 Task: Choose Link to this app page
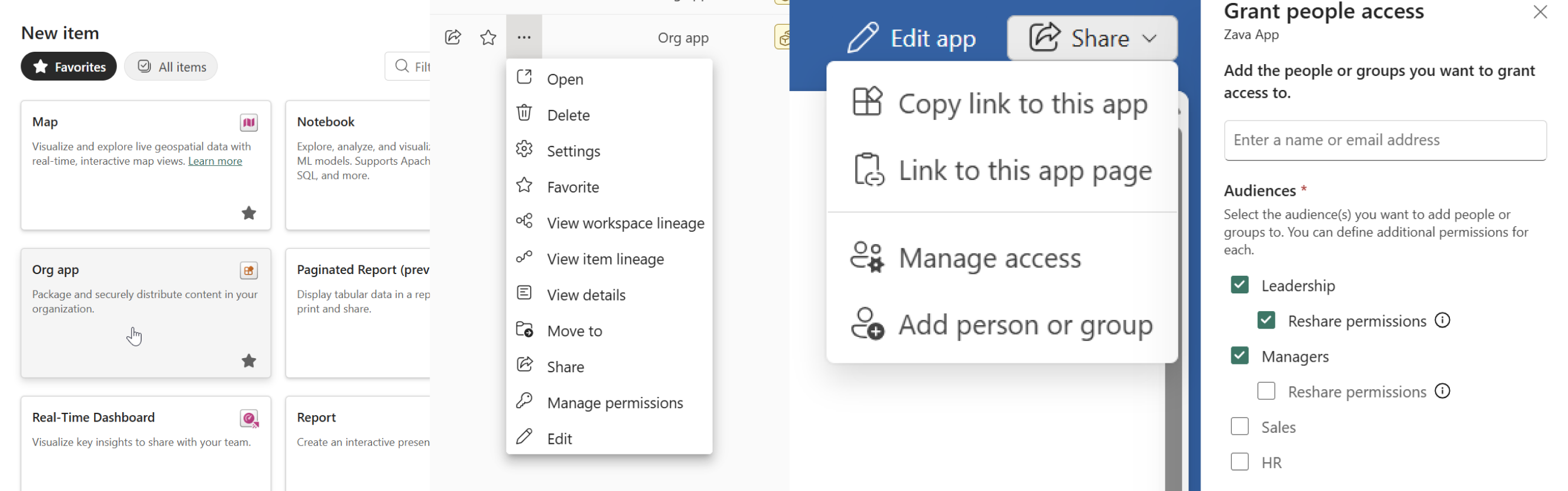click(1001, 170)
